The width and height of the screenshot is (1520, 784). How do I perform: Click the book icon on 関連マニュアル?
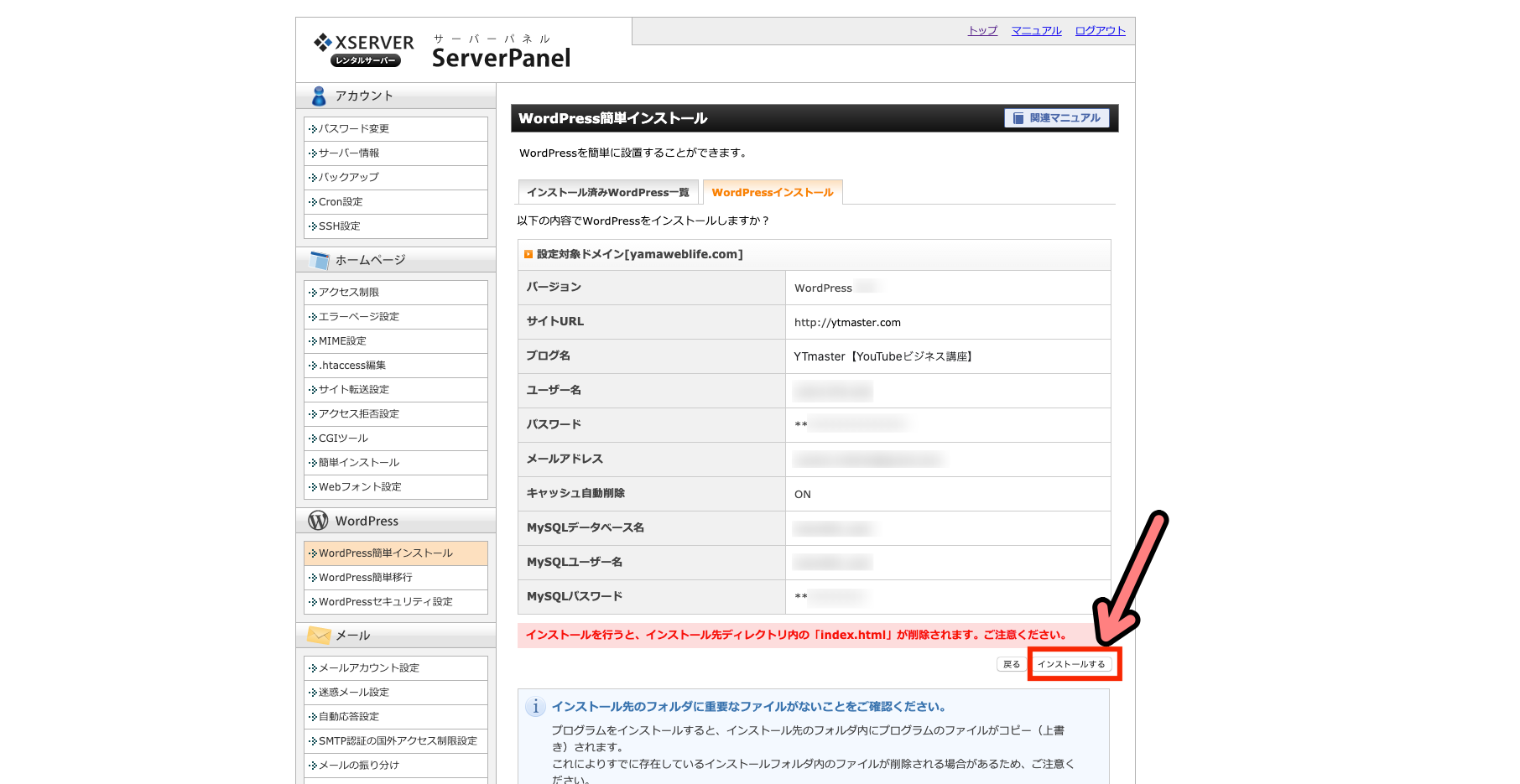click(x=1018, y=118)
